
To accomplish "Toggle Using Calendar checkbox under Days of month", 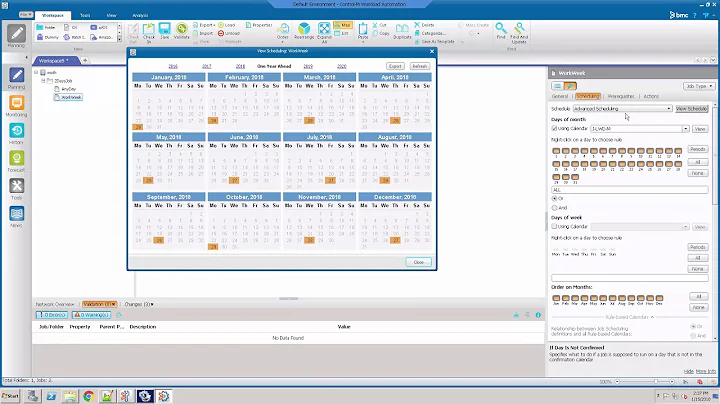I will click(554, 129).
